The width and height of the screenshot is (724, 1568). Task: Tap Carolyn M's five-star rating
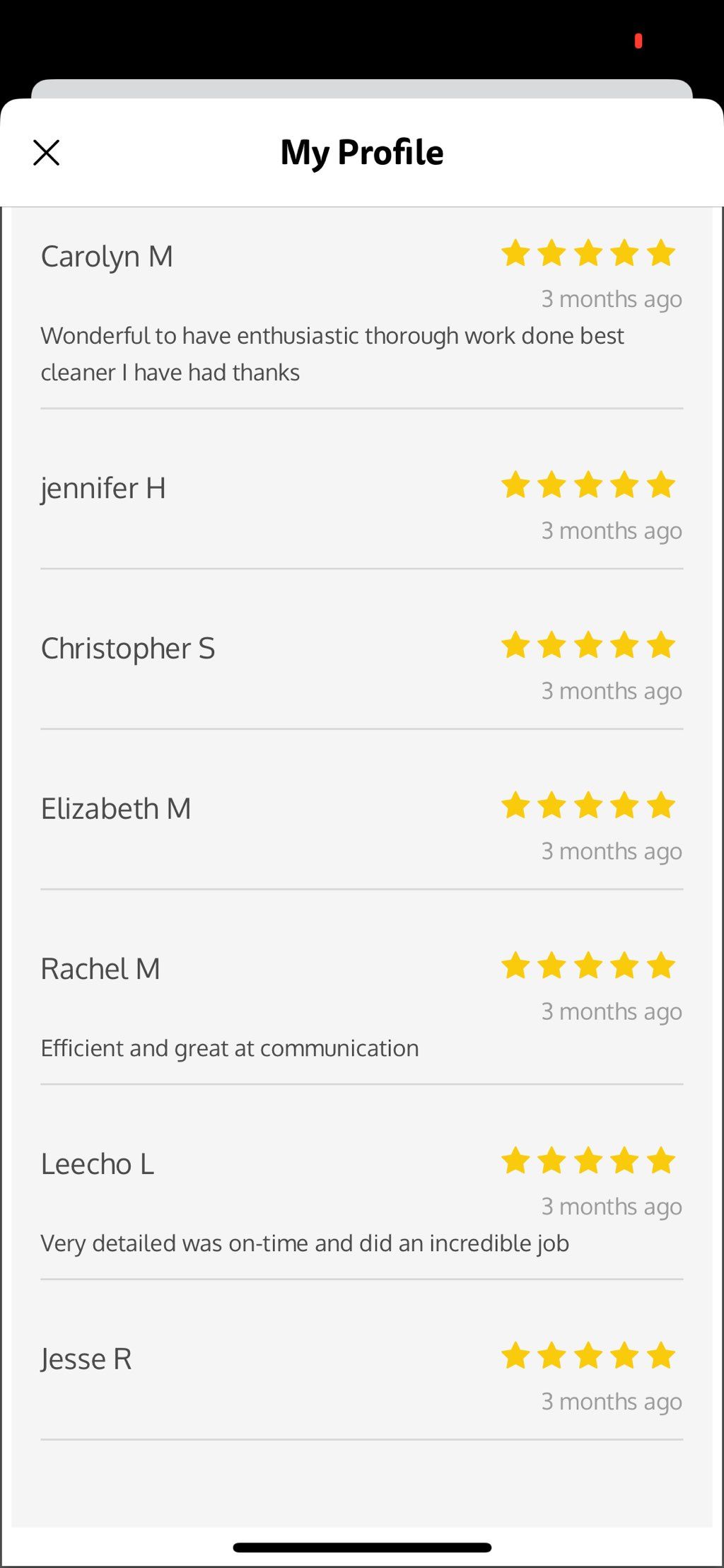[588, 253]
